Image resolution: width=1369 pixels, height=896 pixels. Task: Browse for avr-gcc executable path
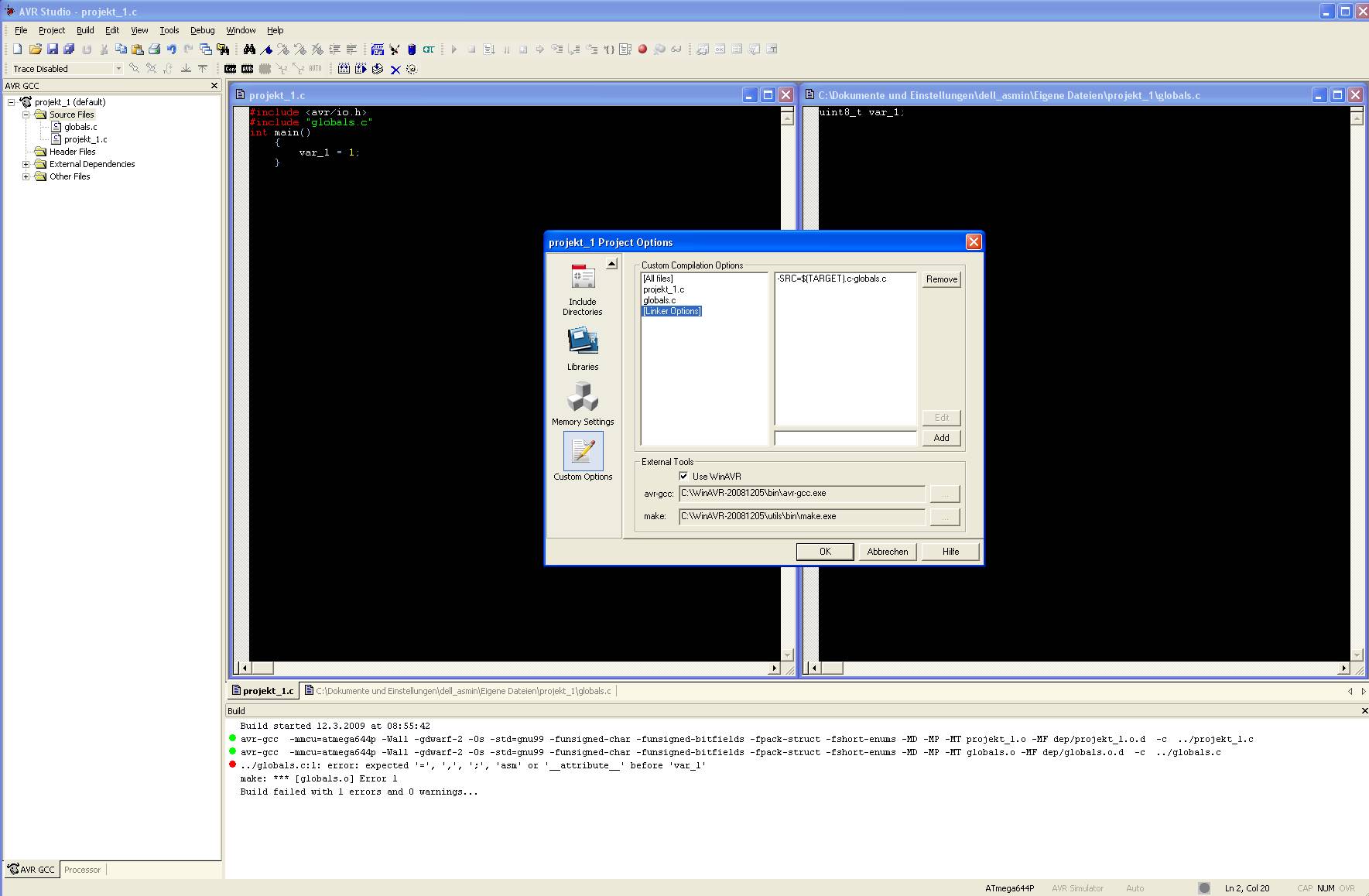pyautogui.click(x=945, y=494)
